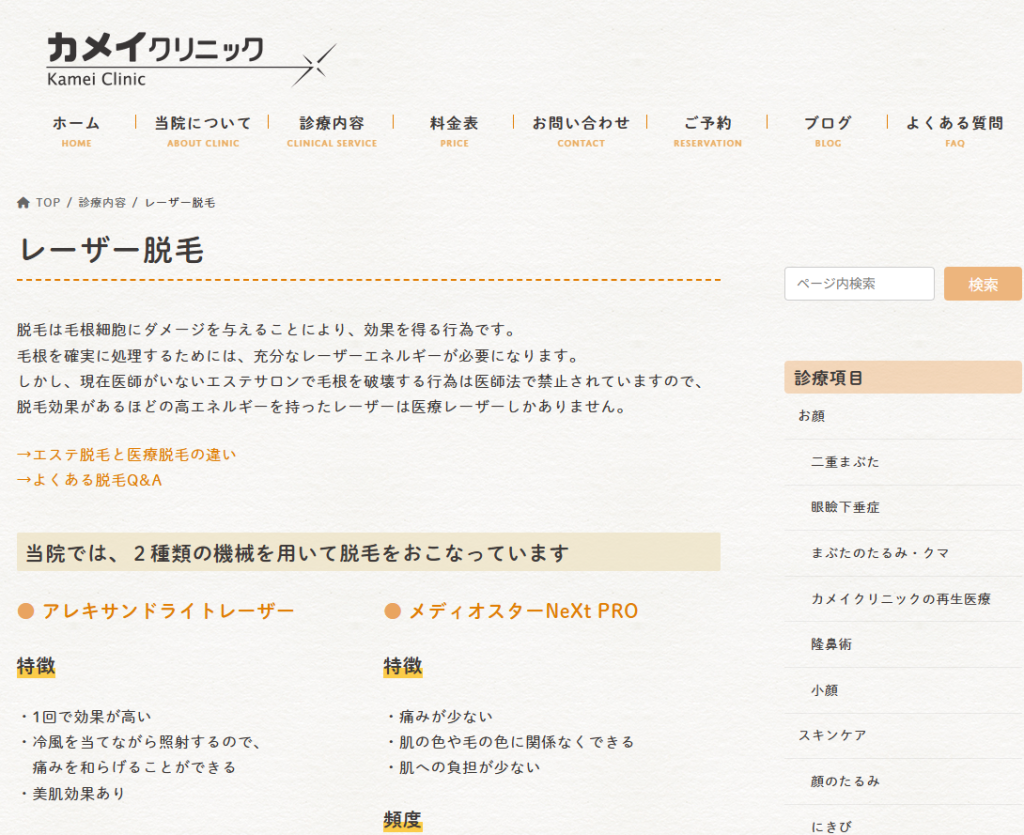Viewport: 1024px width, 835px height.
Task: Select 隆鼻術 from the sidebar
Action: pyautogui.click(x=832, y=645)
